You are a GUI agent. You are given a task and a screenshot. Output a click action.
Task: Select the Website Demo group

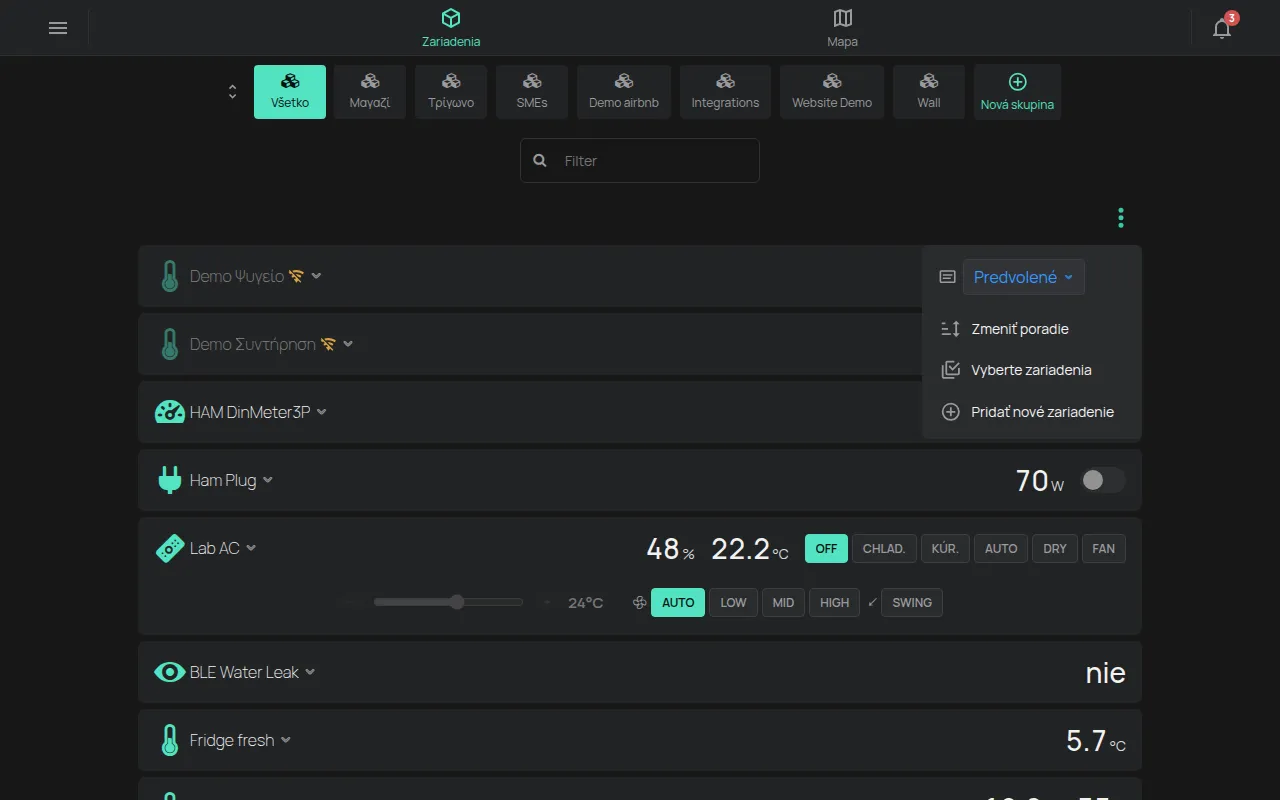click(832, 92)
